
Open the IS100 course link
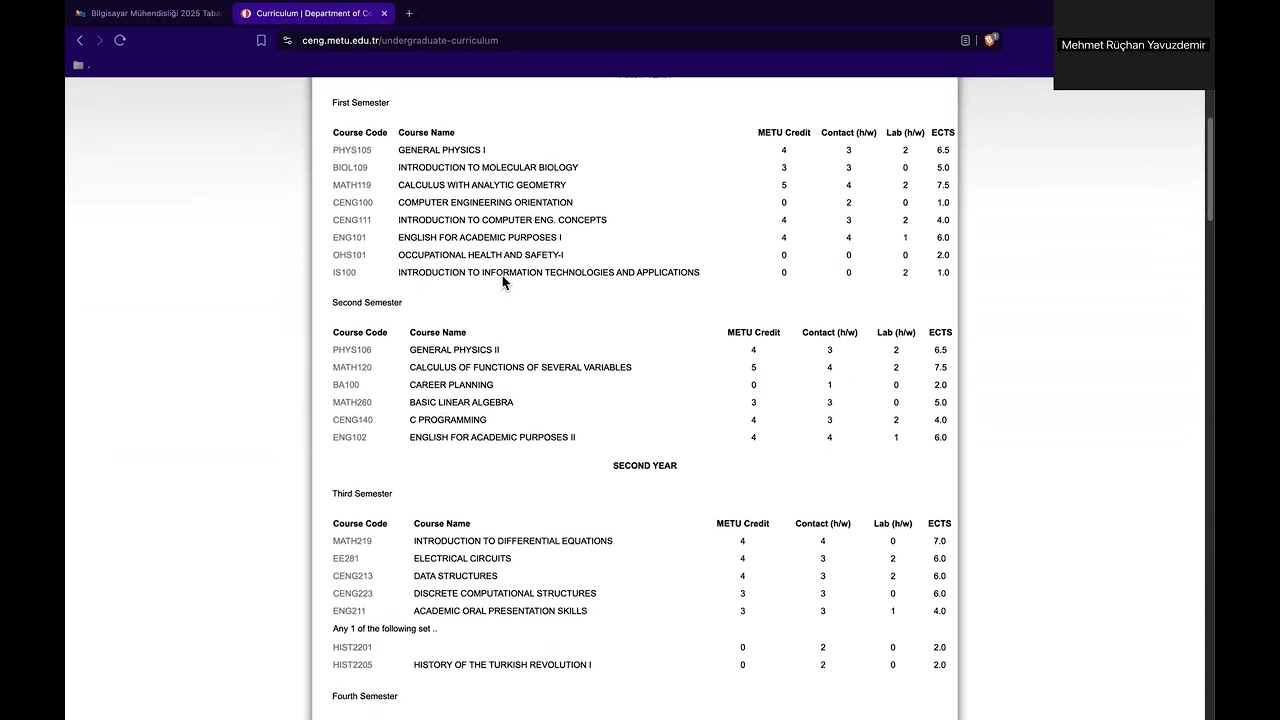344,273
